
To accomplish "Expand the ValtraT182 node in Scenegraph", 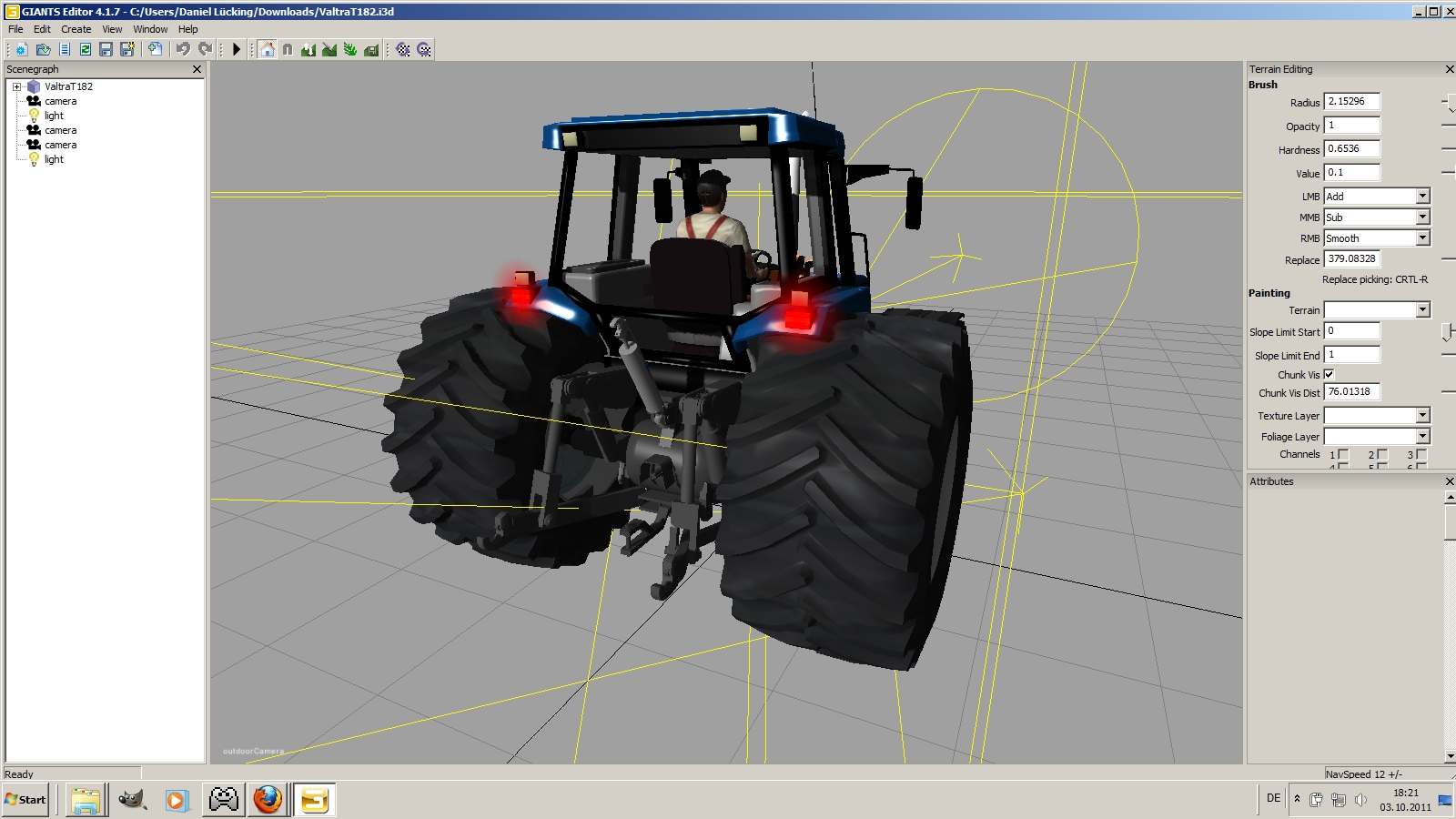I will 16,87.
